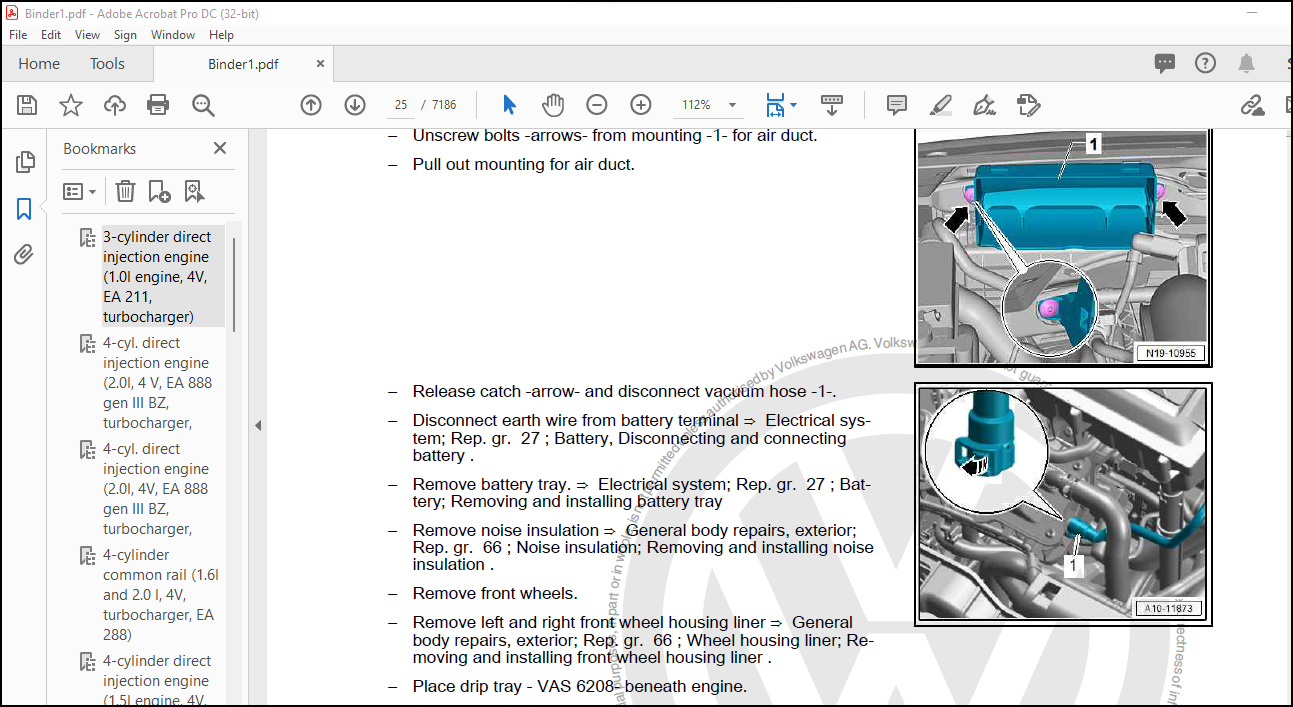This screenshot has height=707, width=1293.
Task: Select the Binder1.pdf document tab
Action: click(243, 64)
